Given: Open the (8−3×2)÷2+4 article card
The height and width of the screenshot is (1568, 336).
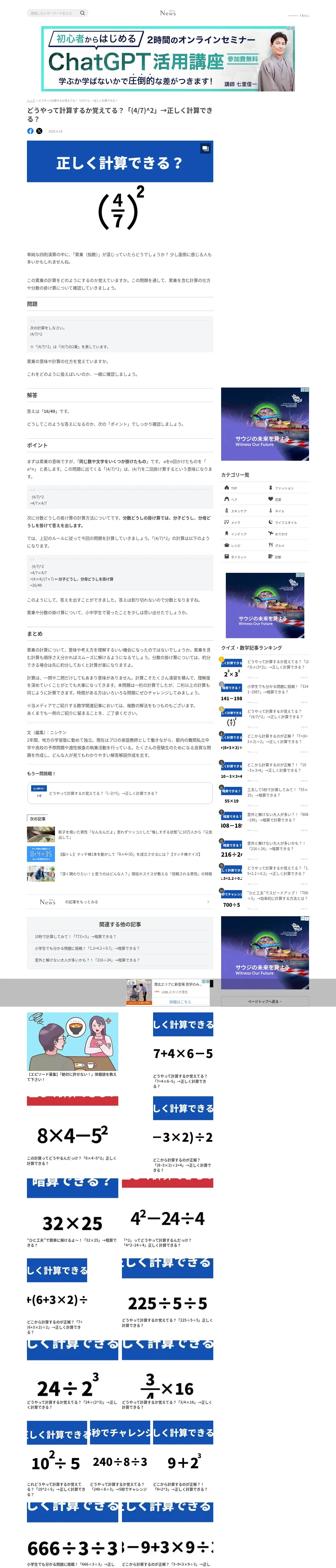Looking at the screenshot, I should tap(183, 1135).
